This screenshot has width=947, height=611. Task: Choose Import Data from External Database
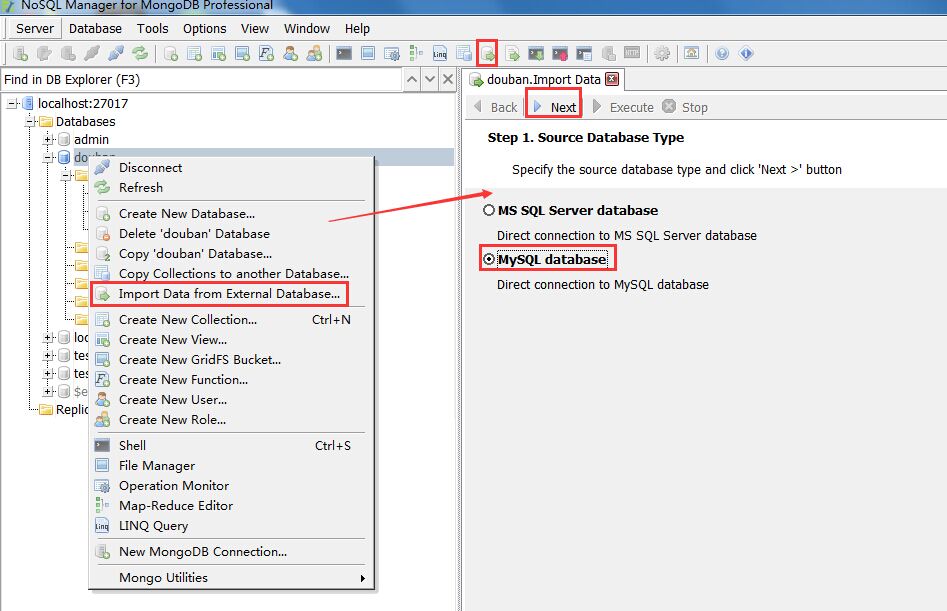(229, 294)
